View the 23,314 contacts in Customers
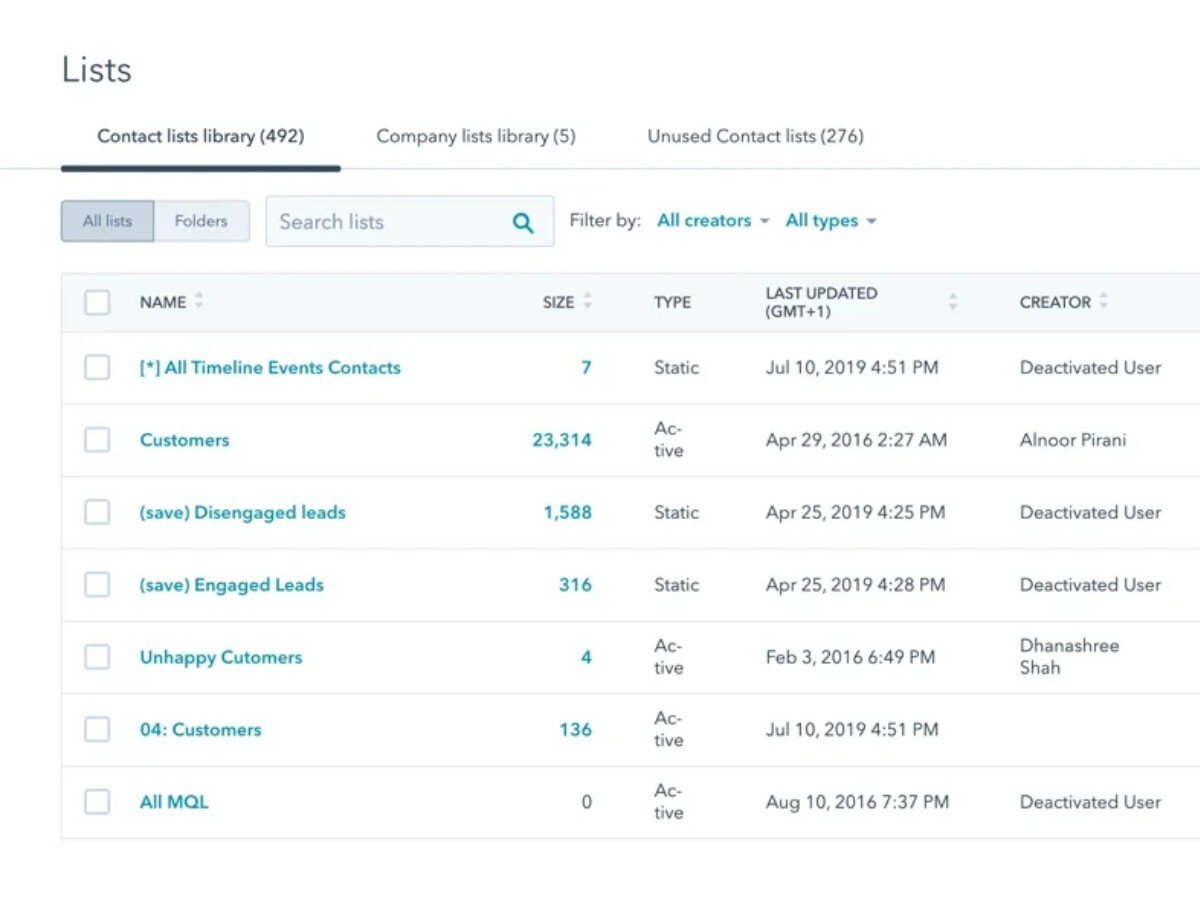Image resolution: width=1200 pixels, height=900 pixels. 562,440
